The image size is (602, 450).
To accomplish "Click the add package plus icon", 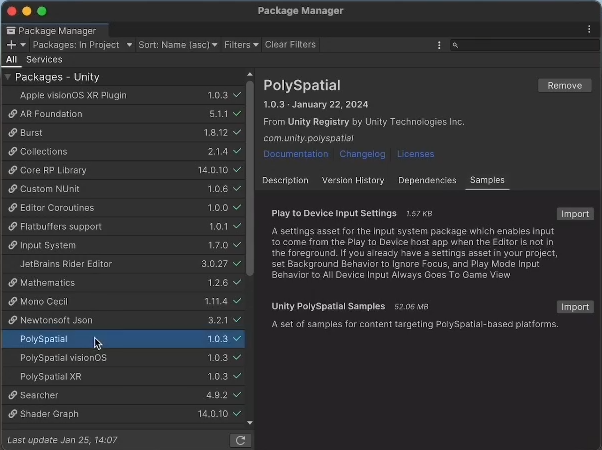I will (x=12, y=45).
